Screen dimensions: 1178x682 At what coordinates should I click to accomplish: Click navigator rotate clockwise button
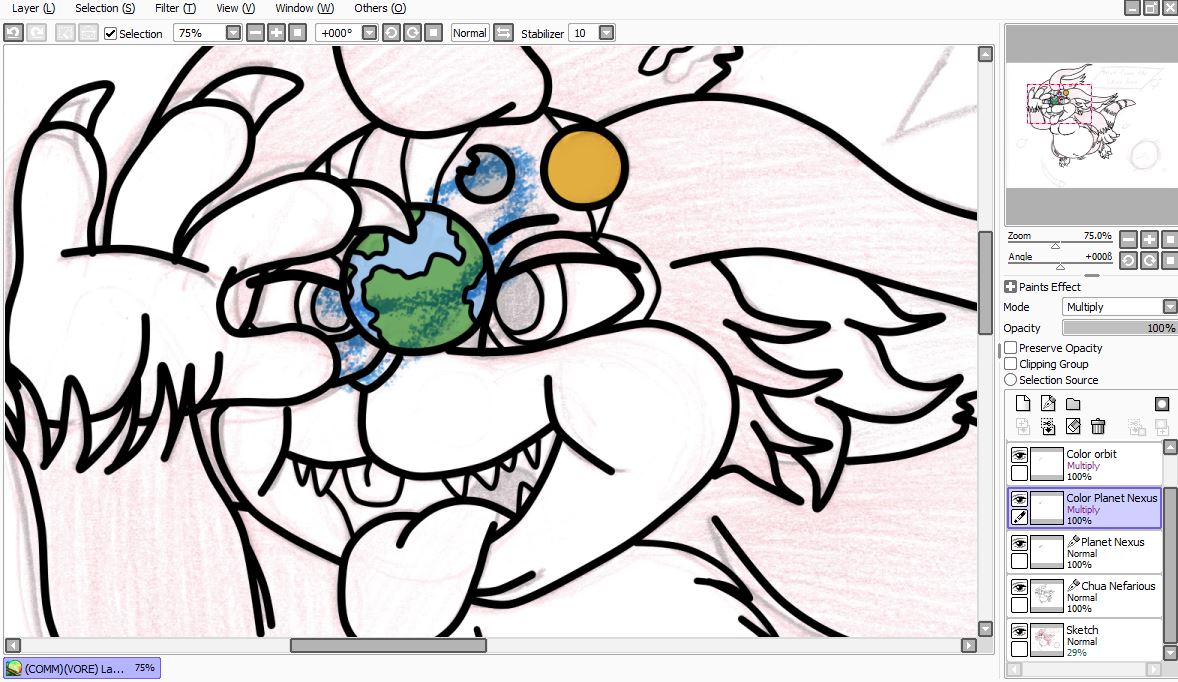[x=1149, y=261]
